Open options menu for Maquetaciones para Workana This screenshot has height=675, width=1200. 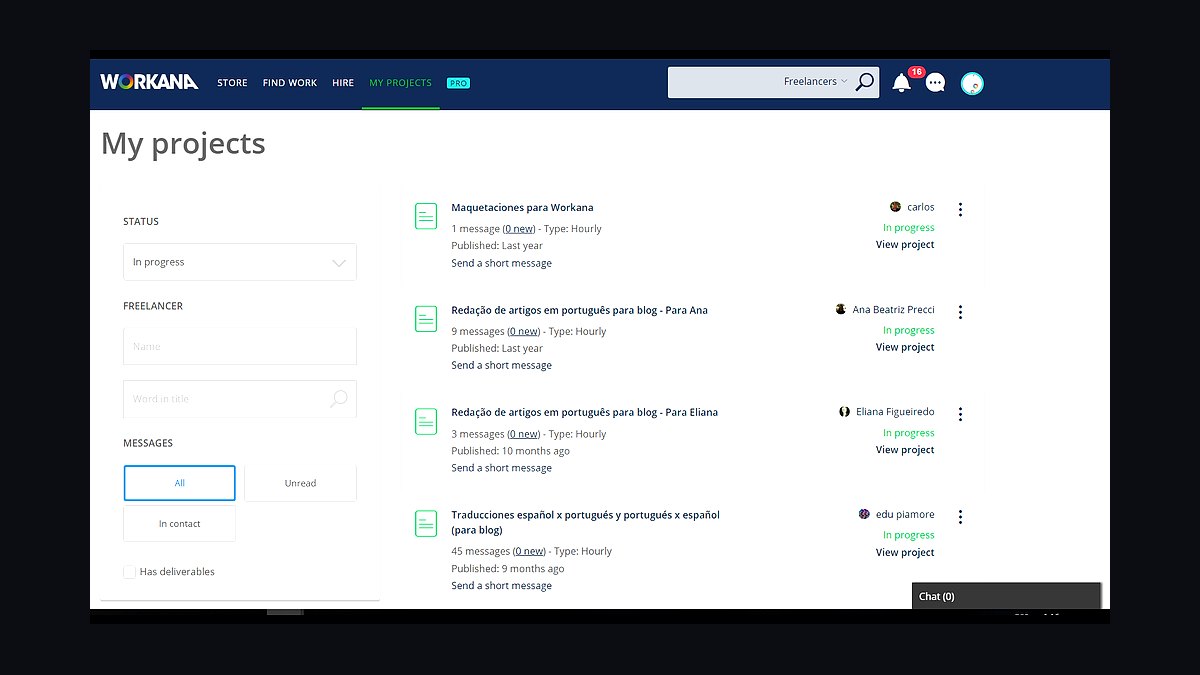960,209
